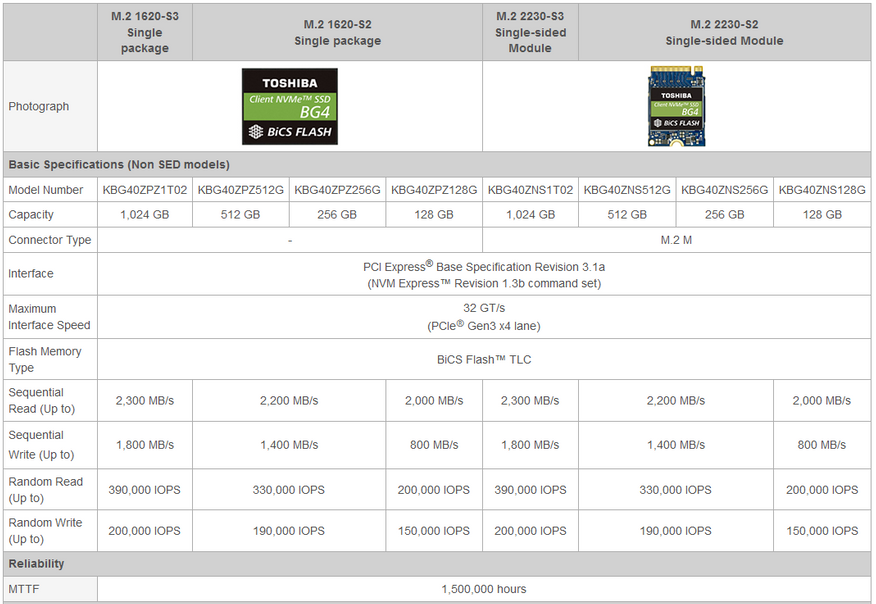Viewport: 876px width, 604px height.
Task: Click the M.2 2230 module photo
Action: pos(677,106)
